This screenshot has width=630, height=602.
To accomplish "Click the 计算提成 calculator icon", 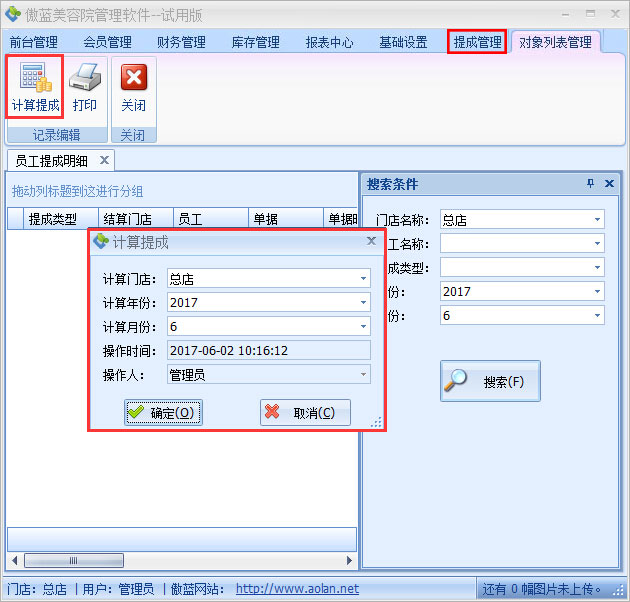I will pyautogui.click(x=35, y=77).
